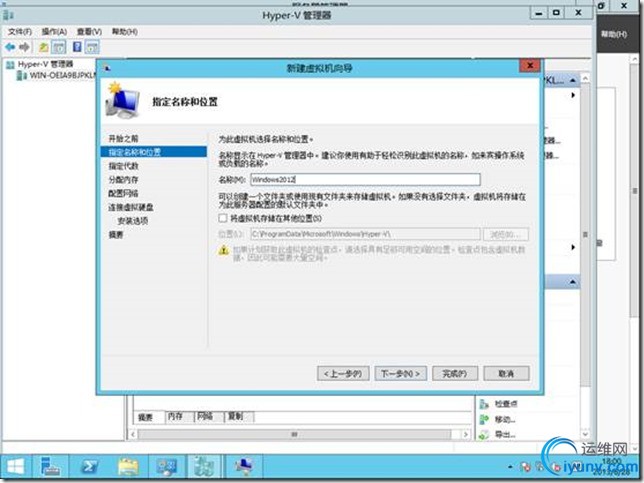Screen dimensions: 644x483
Task: Click left arrow of horizontal scrollbar
Action: pos(133,435)
